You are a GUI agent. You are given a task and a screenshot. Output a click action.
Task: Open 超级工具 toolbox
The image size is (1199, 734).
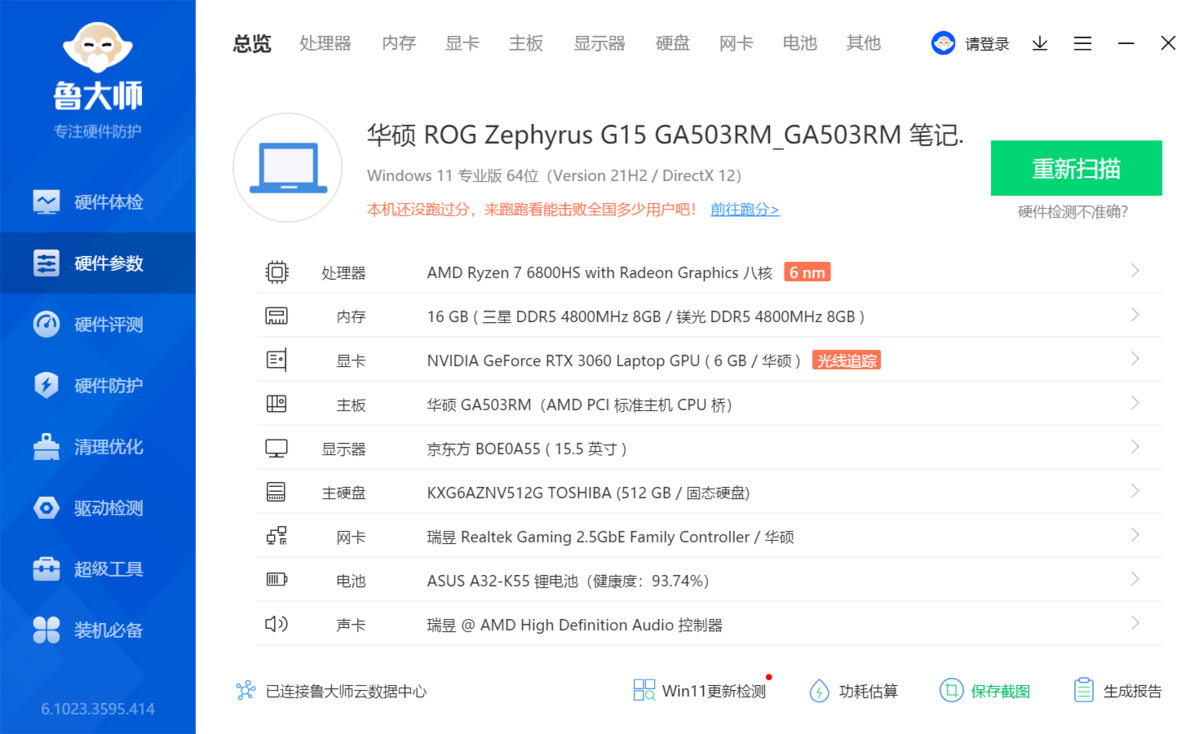pyautogui.click(x=98, y=569)
